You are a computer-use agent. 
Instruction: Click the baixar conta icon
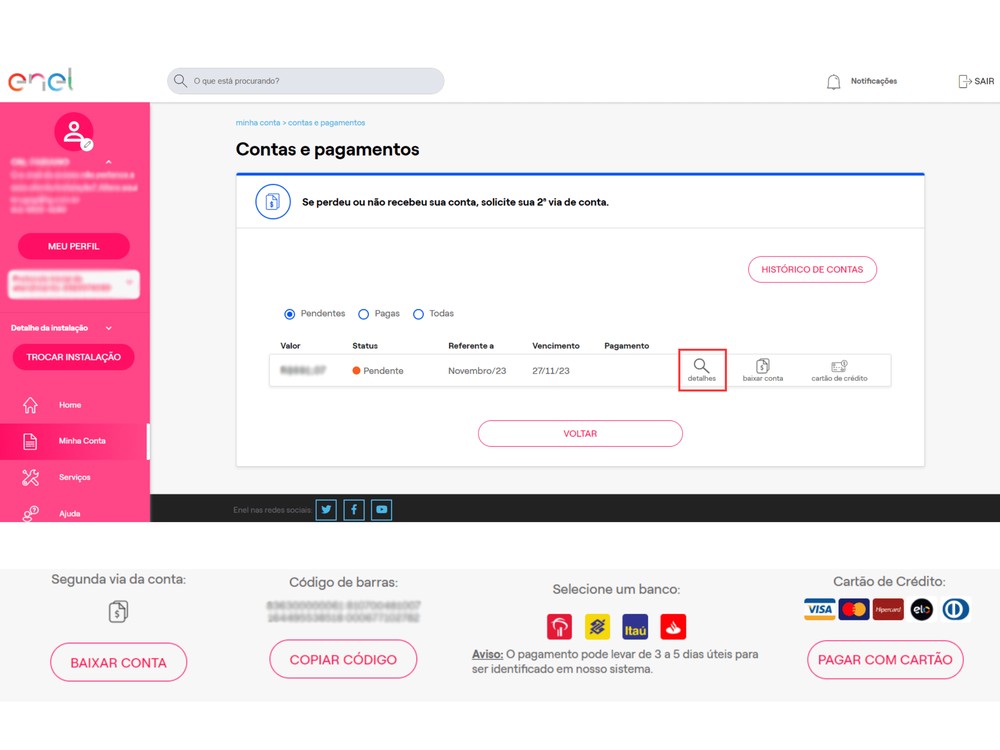coord(763,365)
